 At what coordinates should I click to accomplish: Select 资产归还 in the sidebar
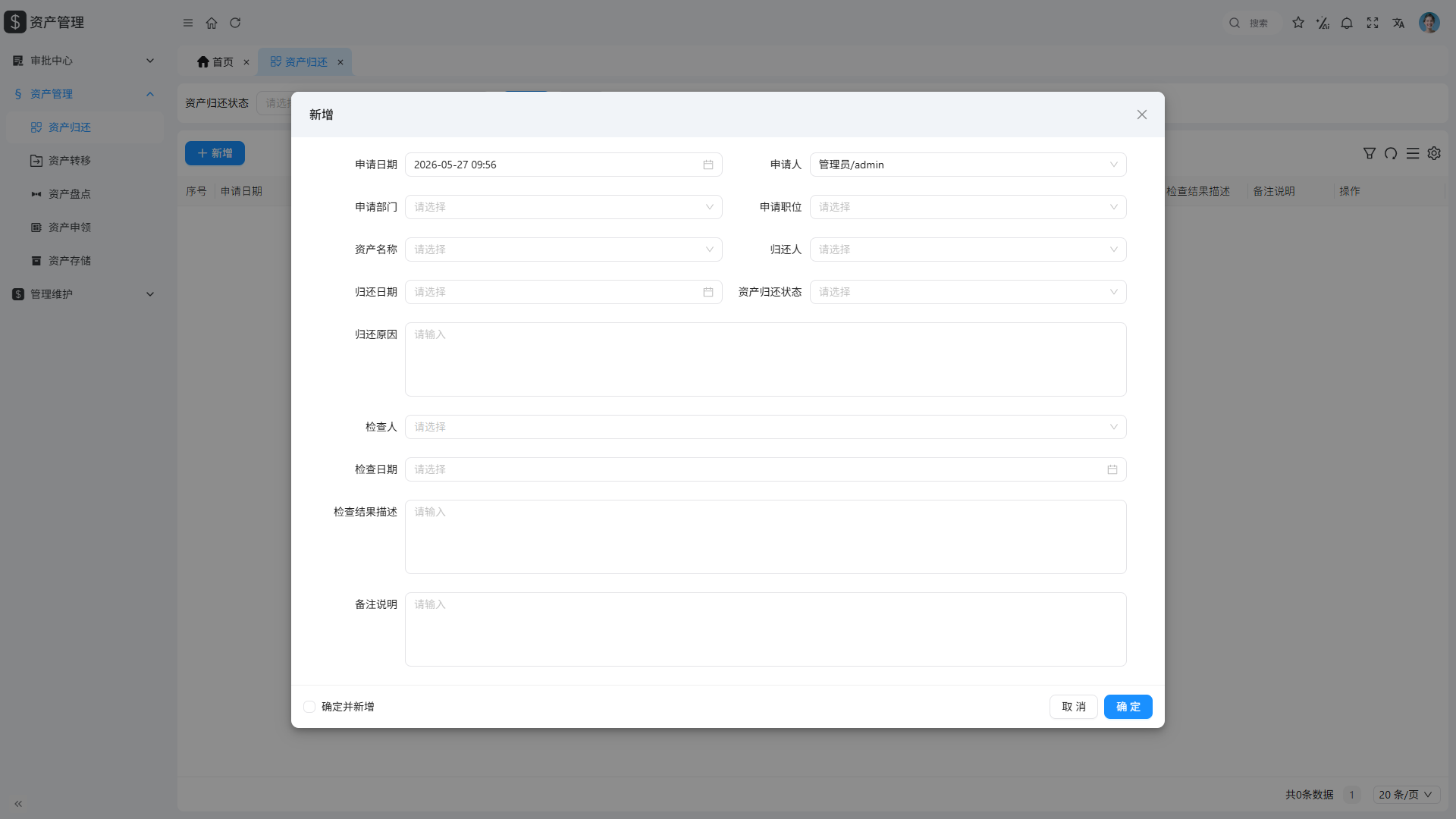(x=83, y=127)
